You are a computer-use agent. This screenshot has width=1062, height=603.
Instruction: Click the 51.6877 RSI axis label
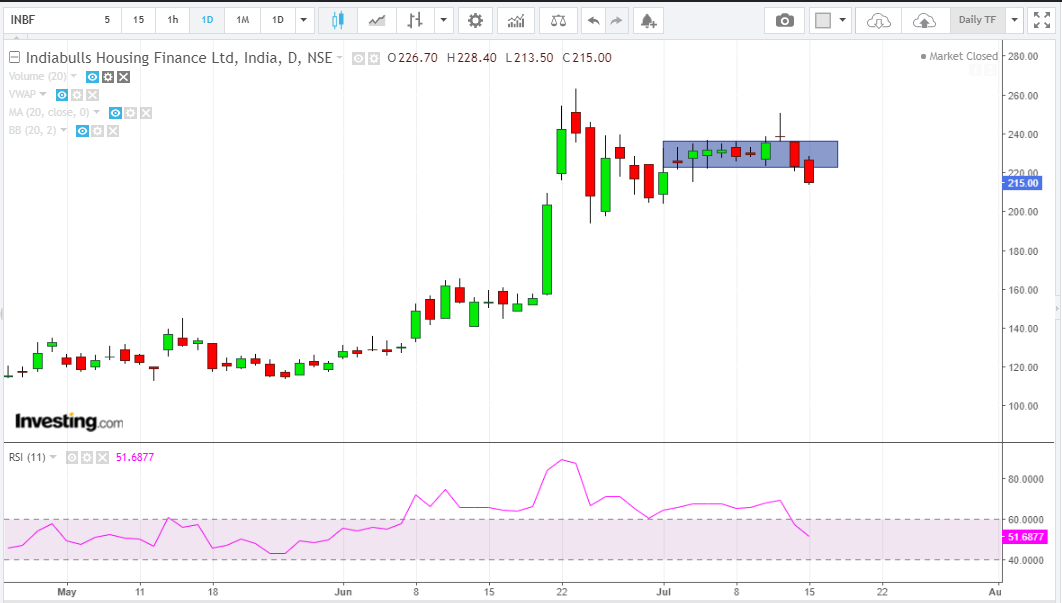pos(1025,537)
